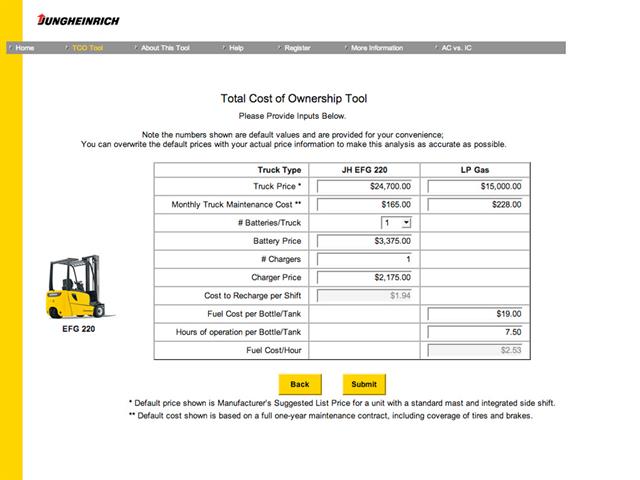The height and width of the screenshot is (480, 640).
Task: Focus the JH EFG 220 maintenance cost field
Action: (365, 205)
